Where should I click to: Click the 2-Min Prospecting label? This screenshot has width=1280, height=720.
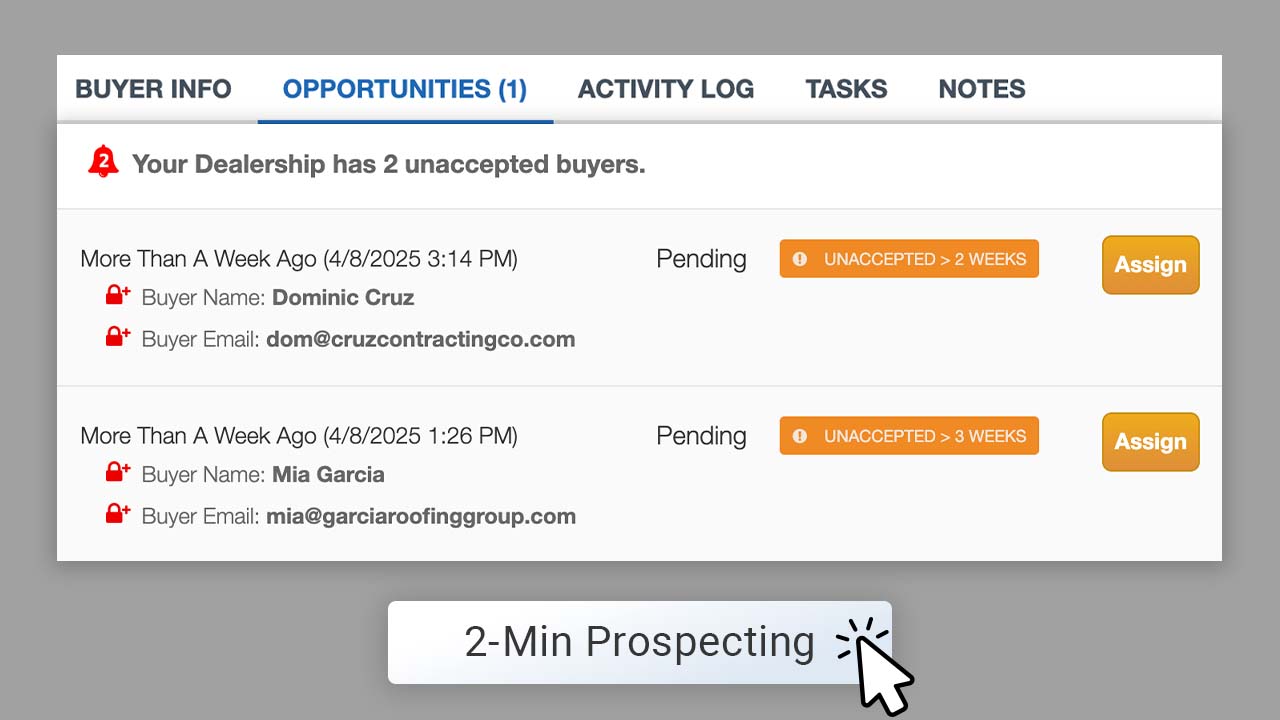point(640,642)
